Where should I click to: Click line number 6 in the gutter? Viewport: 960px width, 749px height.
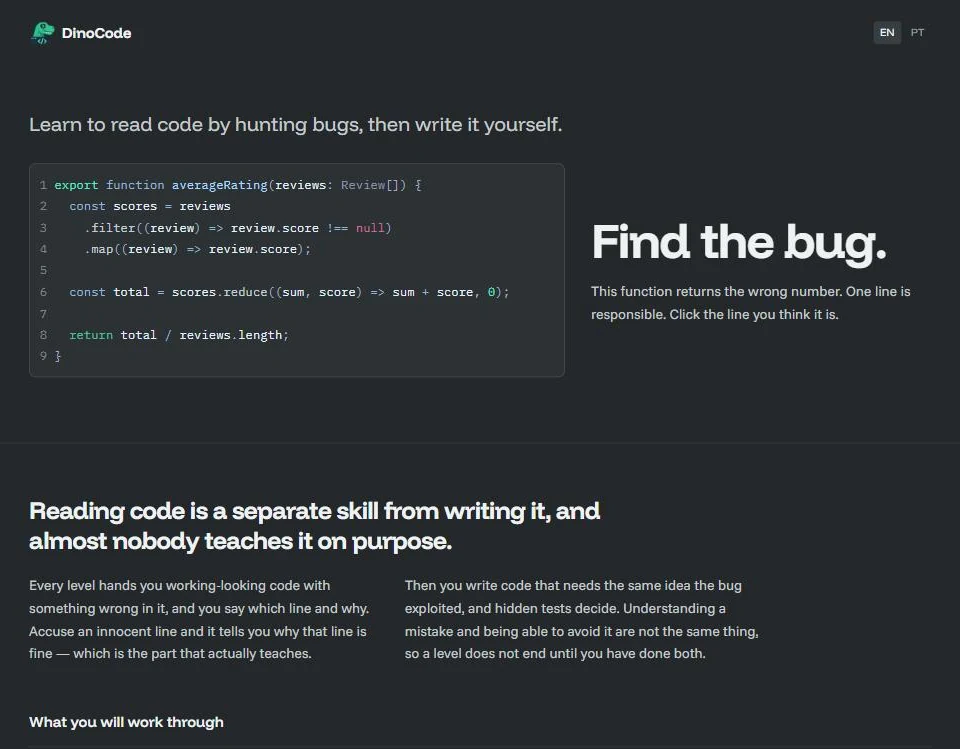(x=43, y=292)
